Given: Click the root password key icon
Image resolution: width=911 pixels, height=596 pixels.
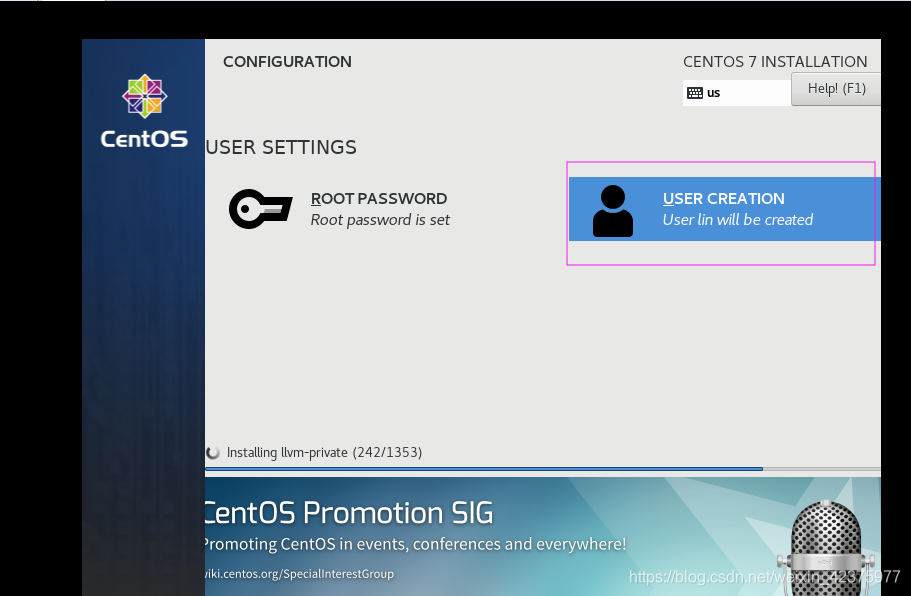Looking at the screenshot, I should (x=260, y=209).
